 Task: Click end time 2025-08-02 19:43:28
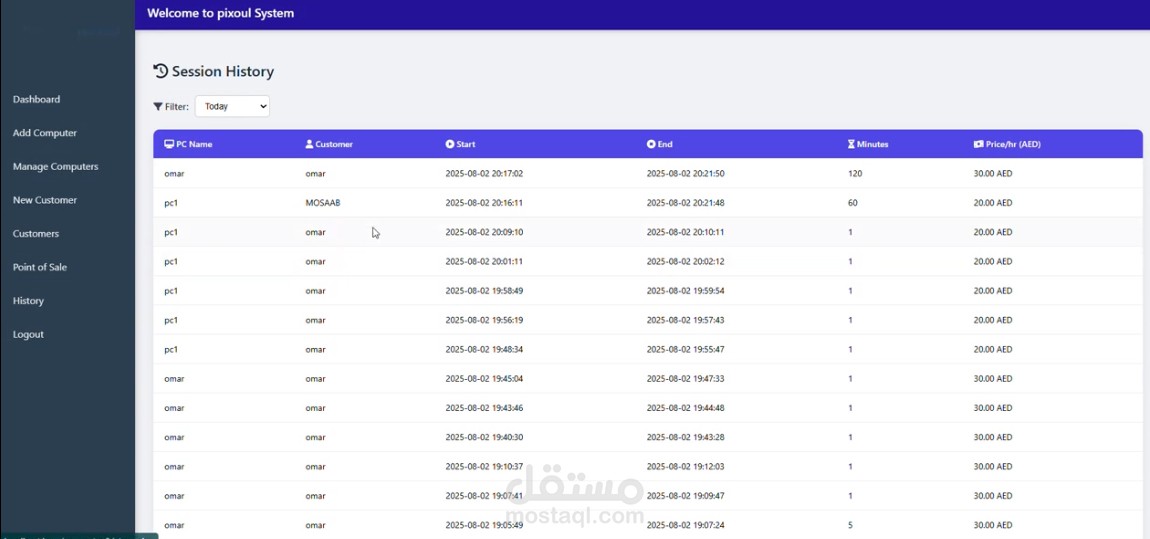(686, 438)
